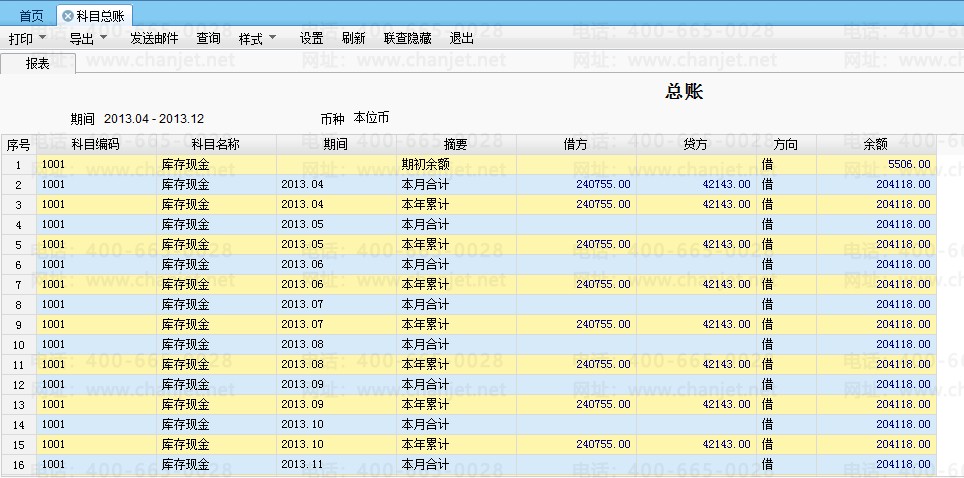
Task: Click the 期间 column header
Action: (336, 145)
